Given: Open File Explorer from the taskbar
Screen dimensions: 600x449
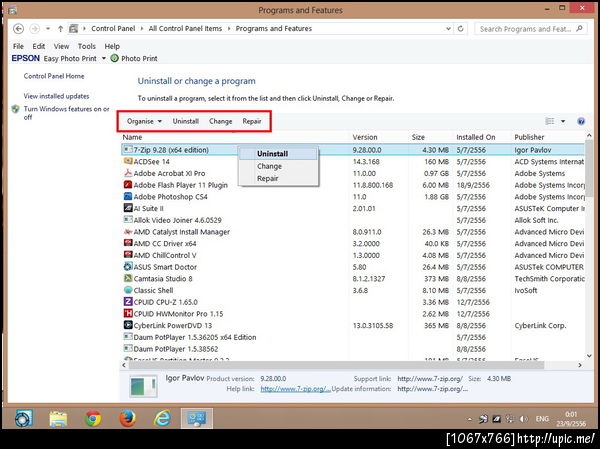Looking at the screenshot, I should pyautogui.click(x=58, y=419).
